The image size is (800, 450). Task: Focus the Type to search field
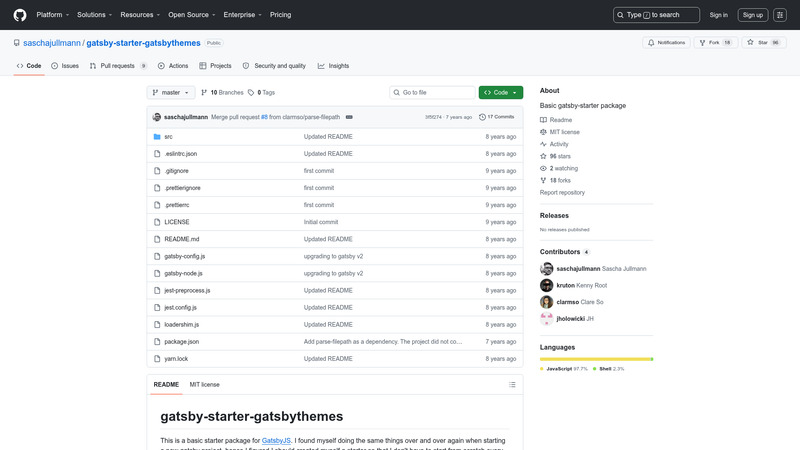656,15
